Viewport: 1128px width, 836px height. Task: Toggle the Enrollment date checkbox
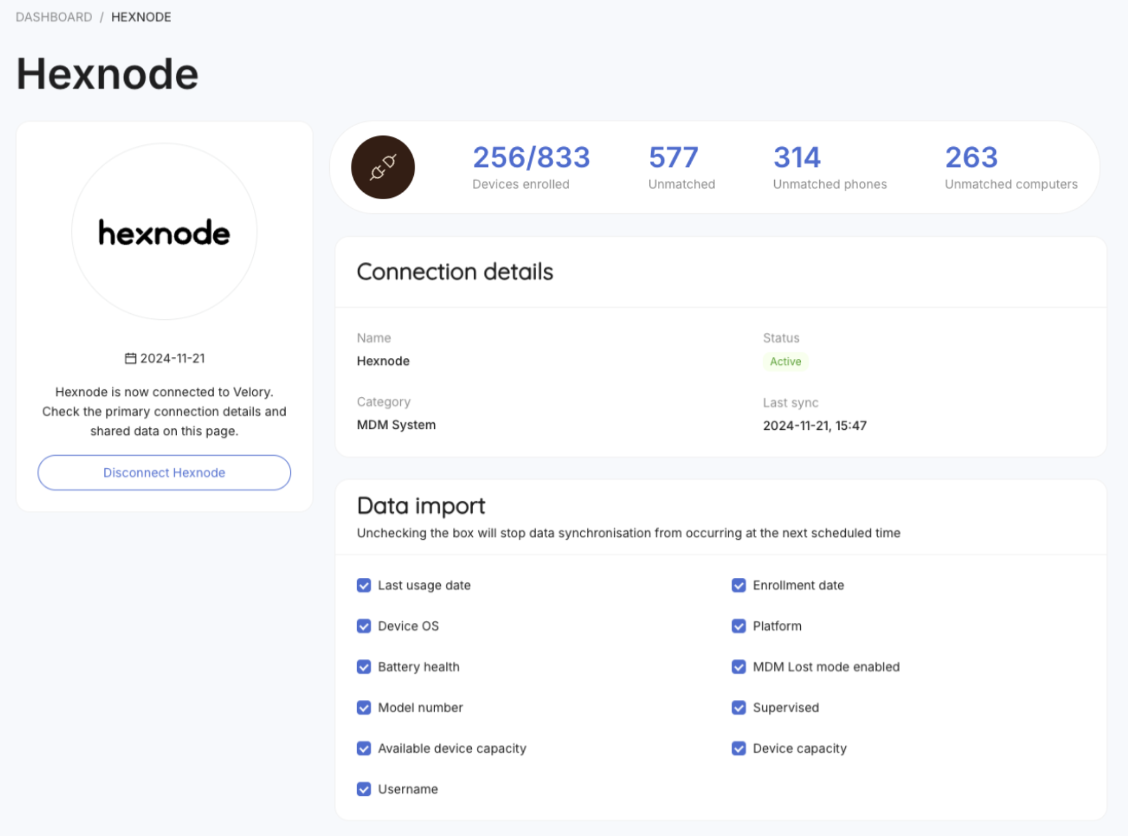coord(739,585)
